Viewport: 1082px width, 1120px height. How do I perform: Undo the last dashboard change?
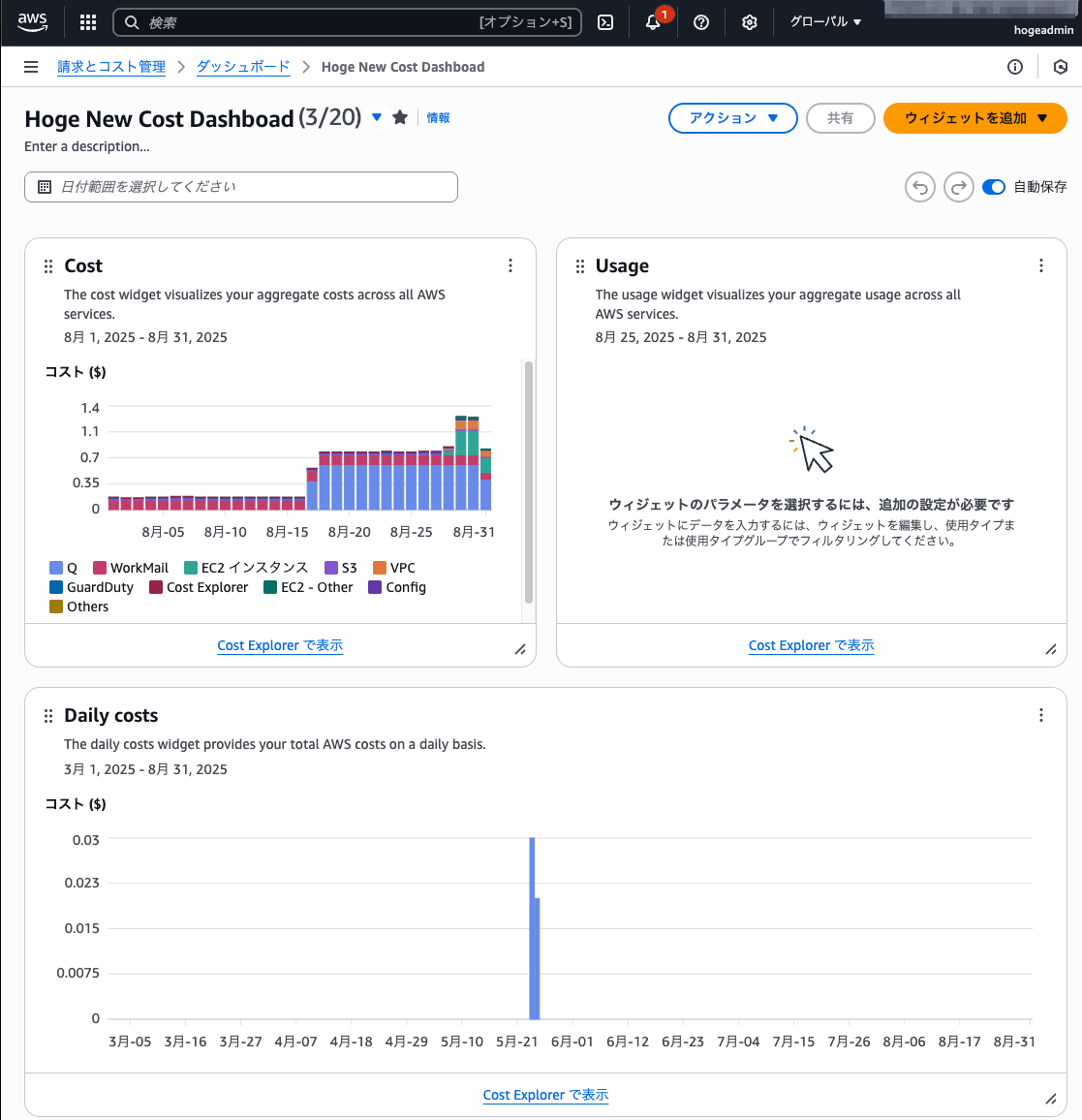pyautogui.click(x=920, y=187)
